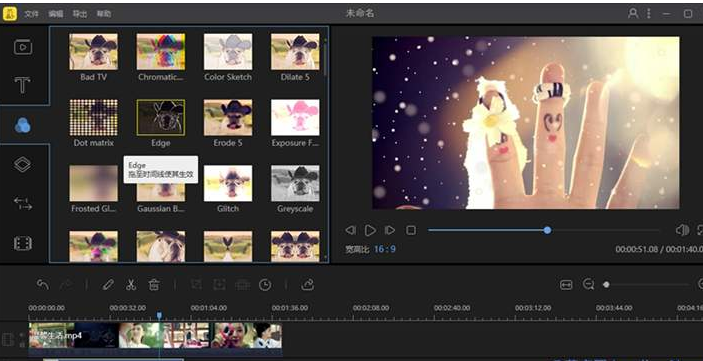Click the trash delete icon
Screen dimensions: 703x361
point(154,284)
